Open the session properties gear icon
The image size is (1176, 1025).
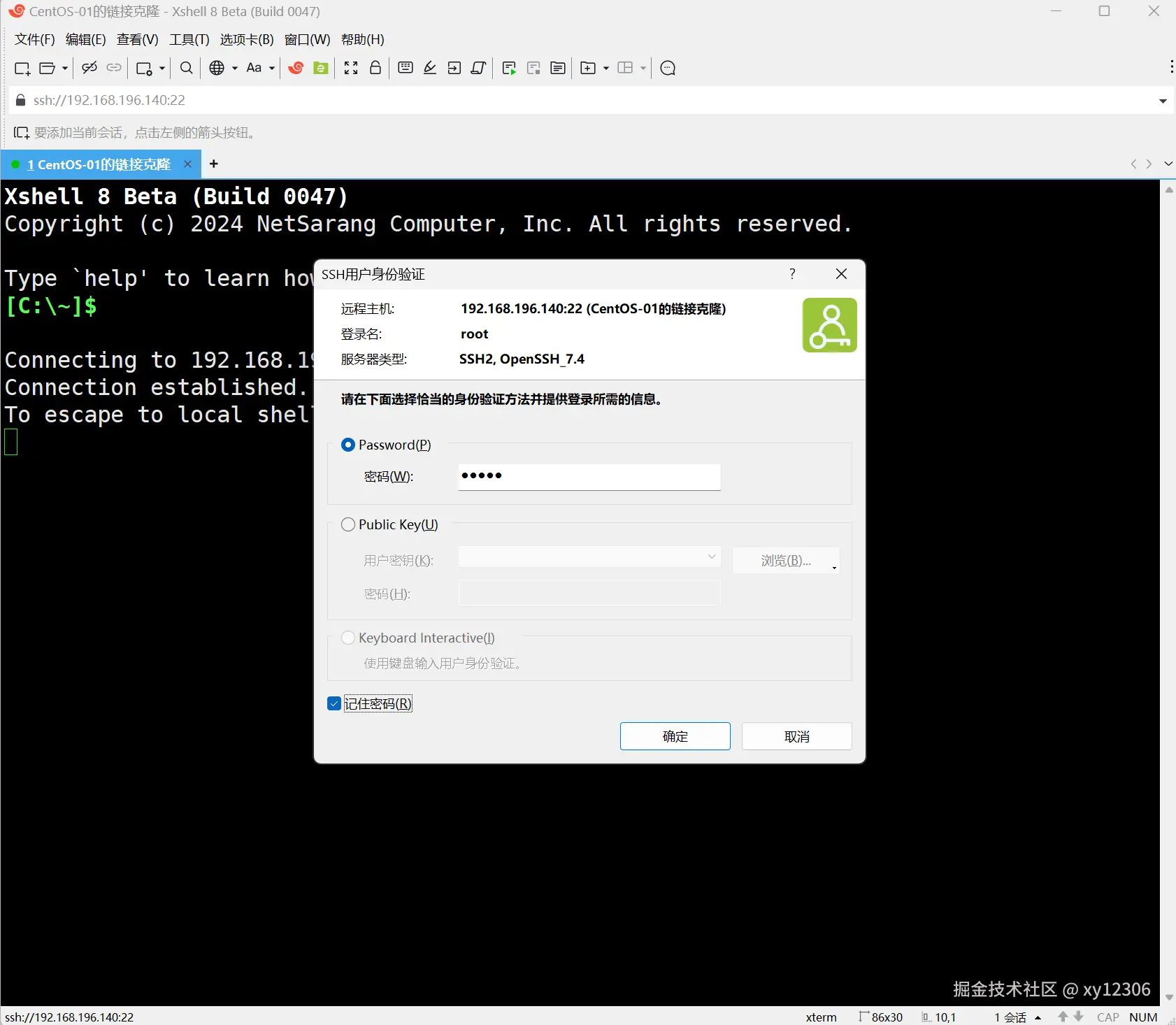(x=144, y=68)
